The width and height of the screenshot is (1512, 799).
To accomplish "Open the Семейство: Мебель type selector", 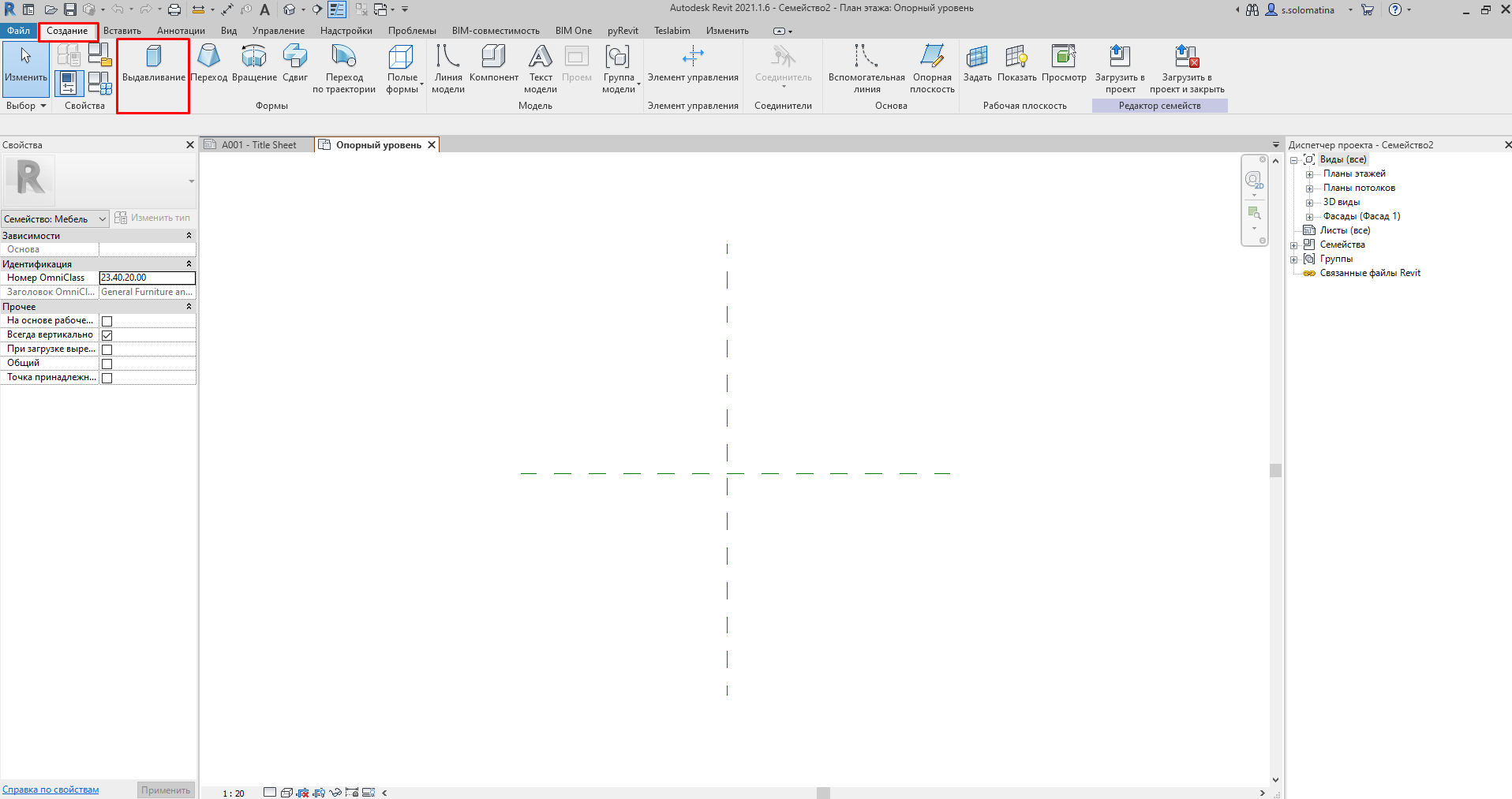I will [54, 219].
